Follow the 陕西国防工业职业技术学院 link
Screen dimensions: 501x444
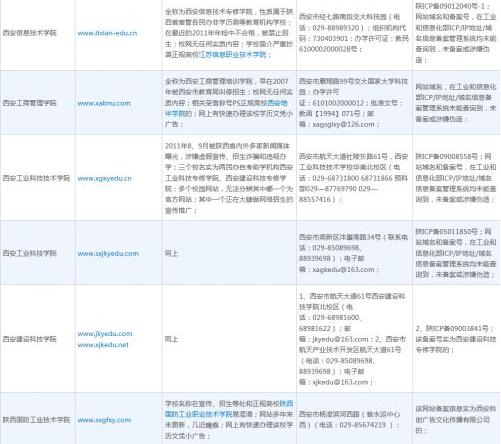(x=229, y=409)
